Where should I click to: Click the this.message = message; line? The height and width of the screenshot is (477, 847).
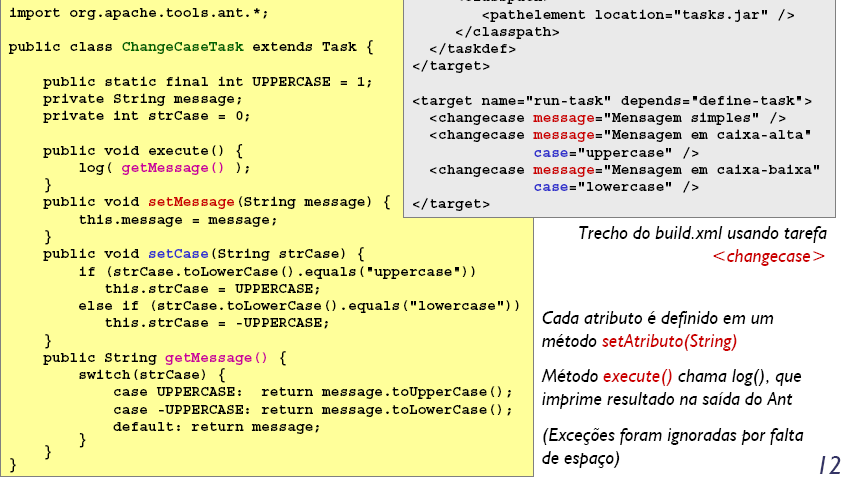(x=178, y=220)
